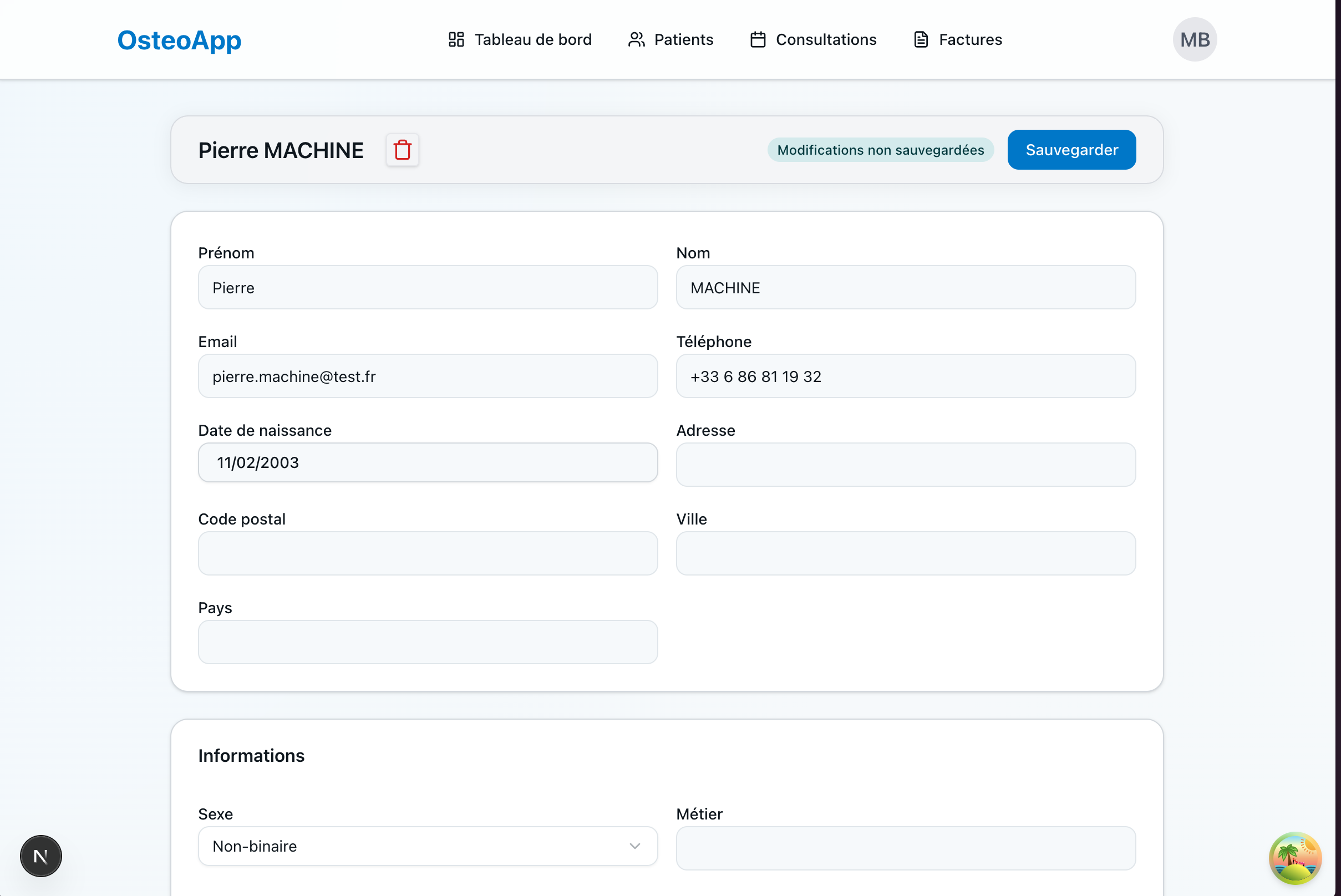
Task: Click the Prénom field containing Pierre
Action: [x=427, y=287]
